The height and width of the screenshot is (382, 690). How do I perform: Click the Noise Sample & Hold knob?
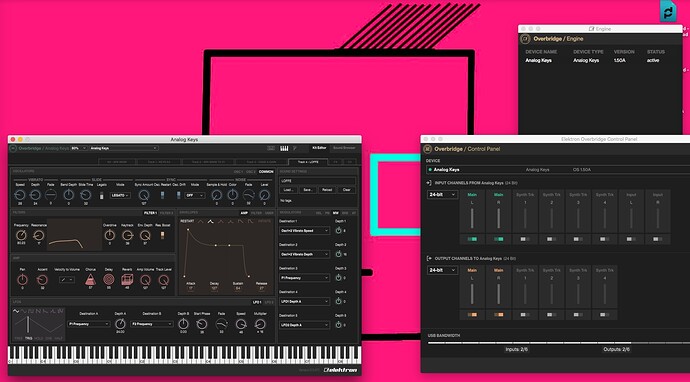coord(216,195)
